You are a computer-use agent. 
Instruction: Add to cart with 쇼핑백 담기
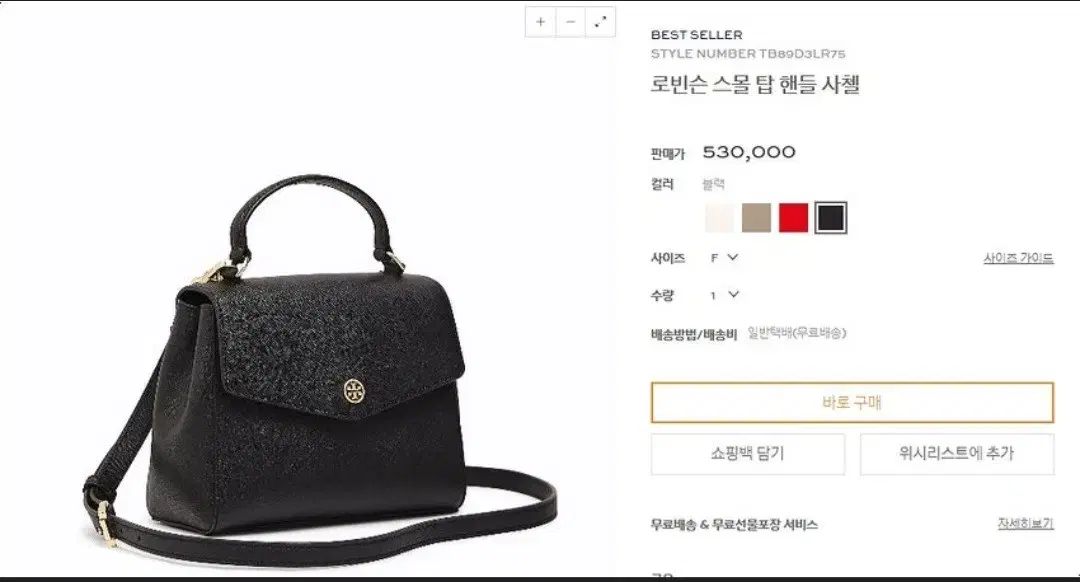[747, 454]
